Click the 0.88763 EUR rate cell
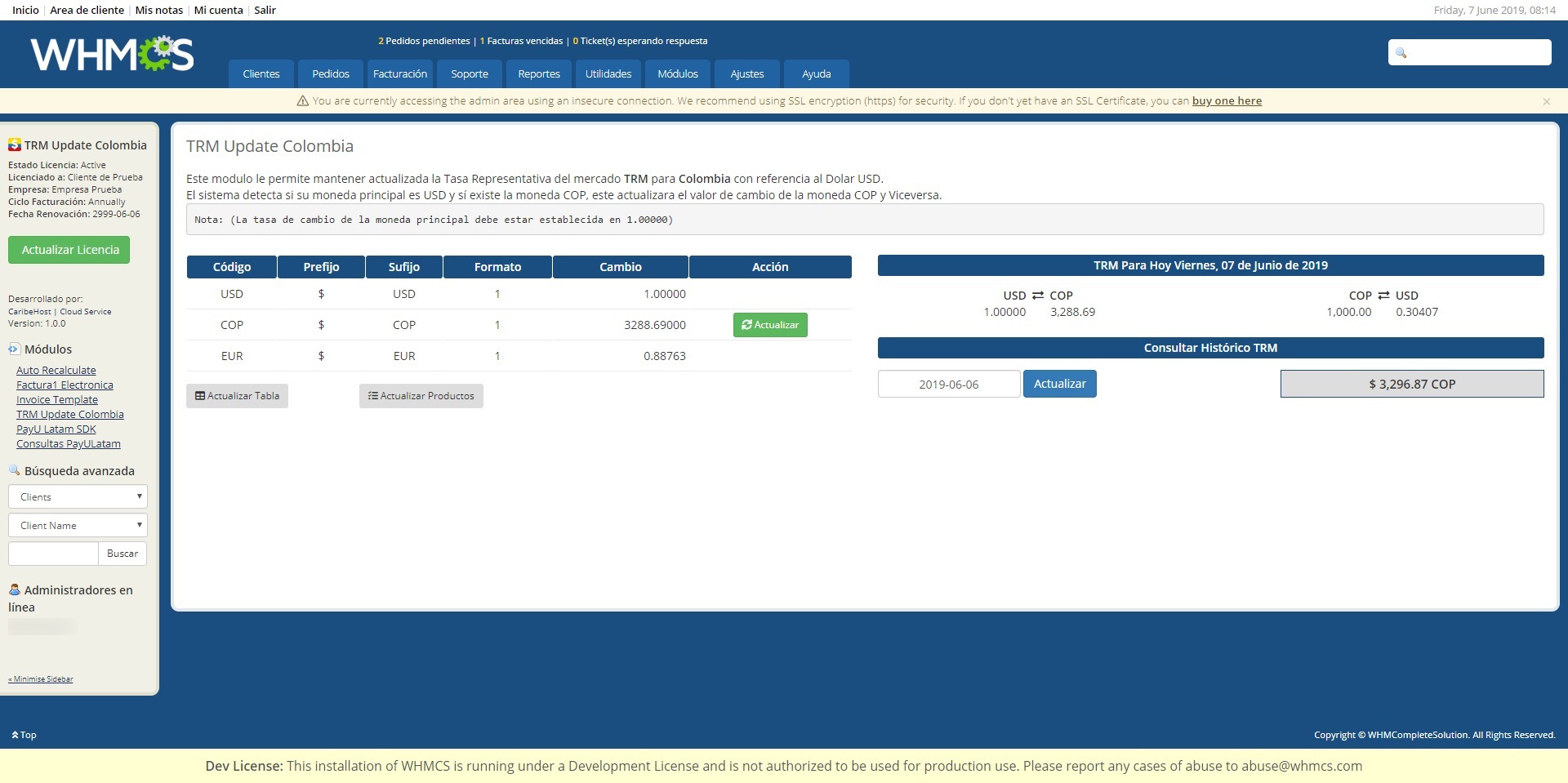Image resolution: width=1568 pixels, height=783 pixels. 665,356
